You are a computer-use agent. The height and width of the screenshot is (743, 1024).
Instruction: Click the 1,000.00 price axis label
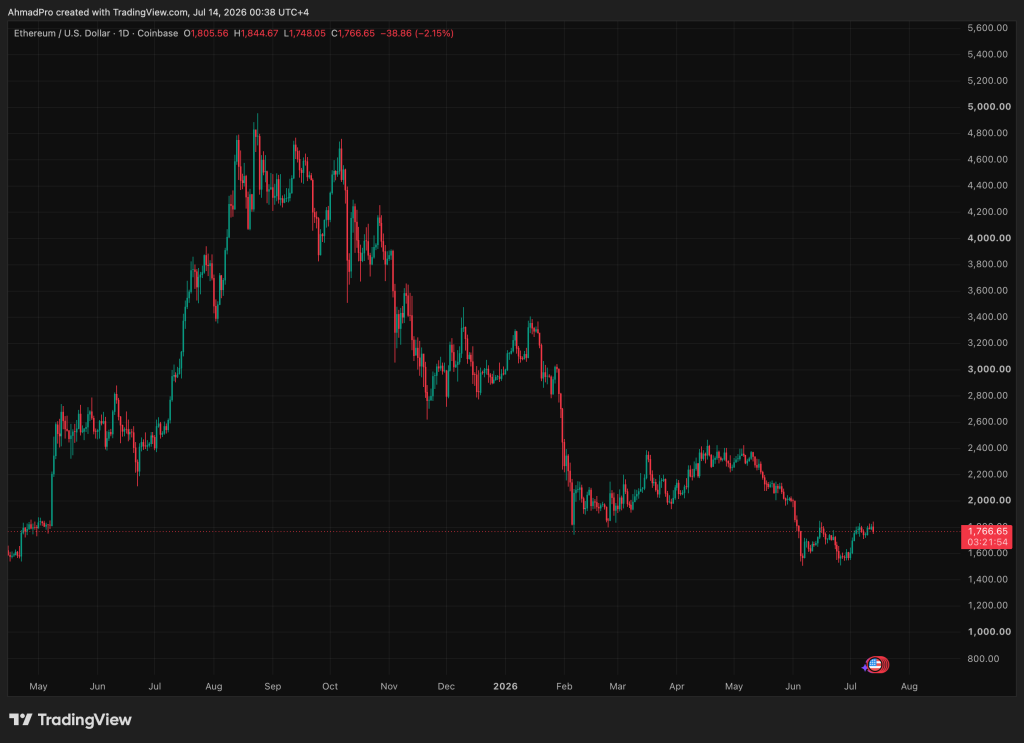pos(989,631)
